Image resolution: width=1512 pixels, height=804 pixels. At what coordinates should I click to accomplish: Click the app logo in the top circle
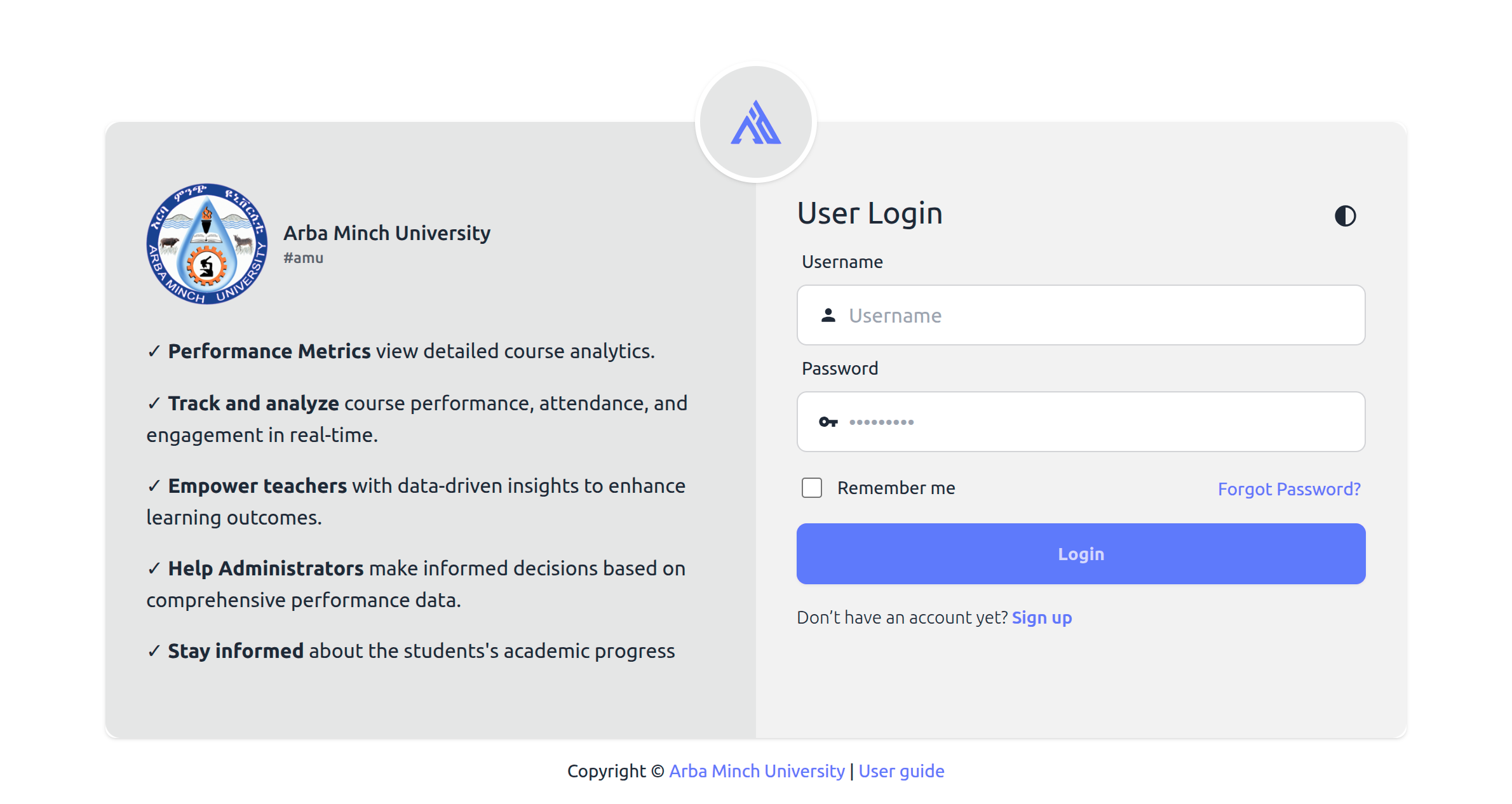(757, 123)
